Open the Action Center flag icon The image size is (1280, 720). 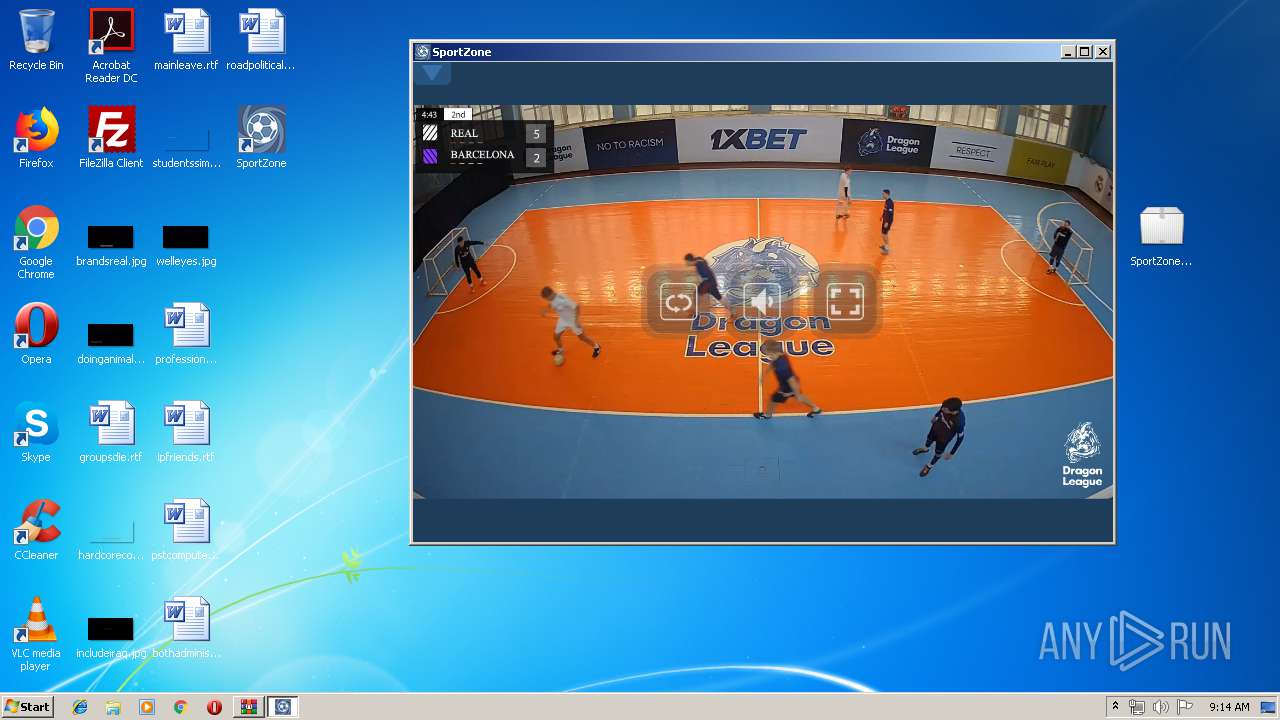pos(1184,707)
